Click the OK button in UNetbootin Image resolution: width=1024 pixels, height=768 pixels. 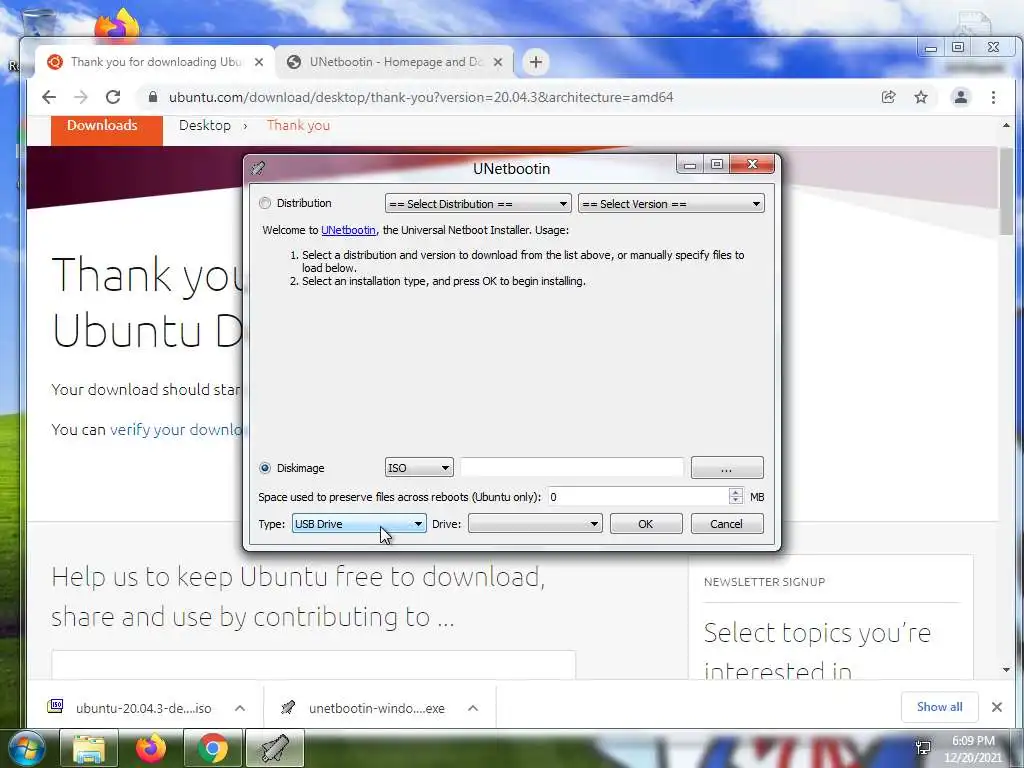[x=645, y=524]
